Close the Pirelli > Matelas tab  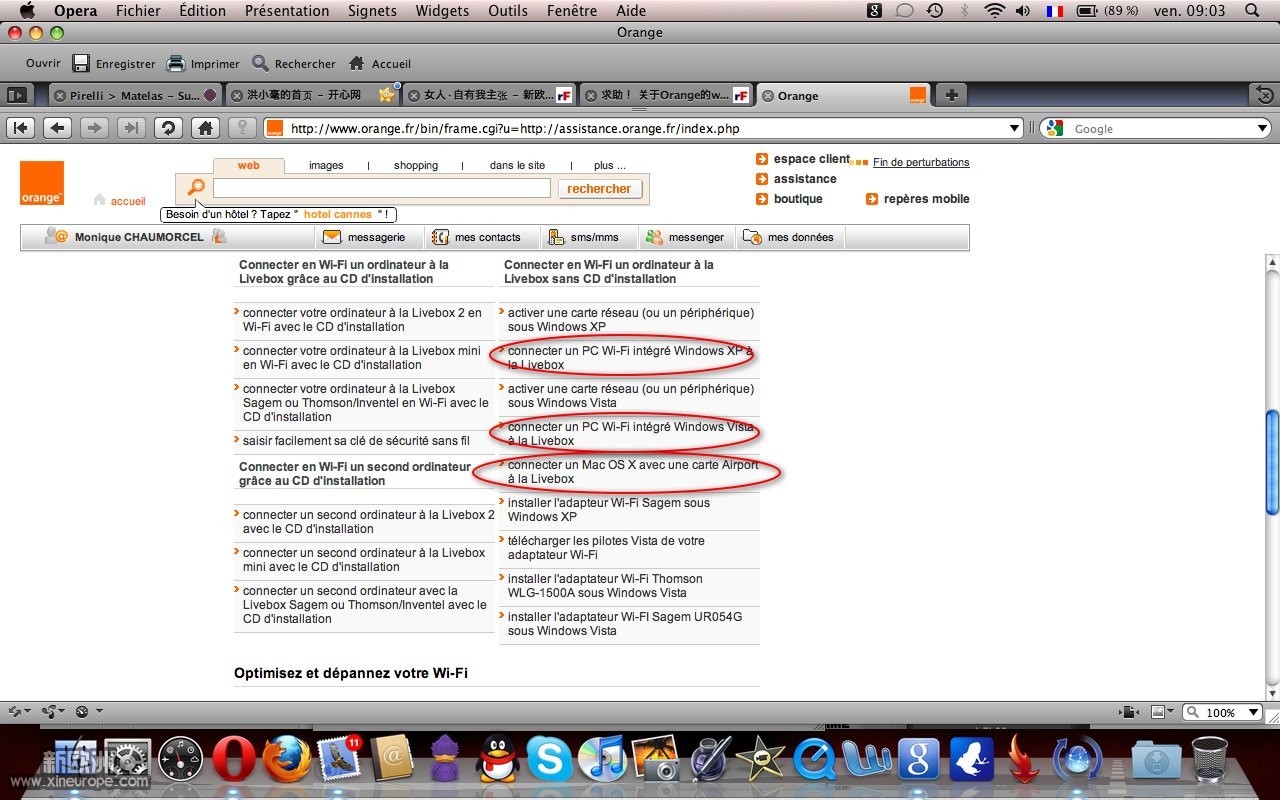(60, 96)
